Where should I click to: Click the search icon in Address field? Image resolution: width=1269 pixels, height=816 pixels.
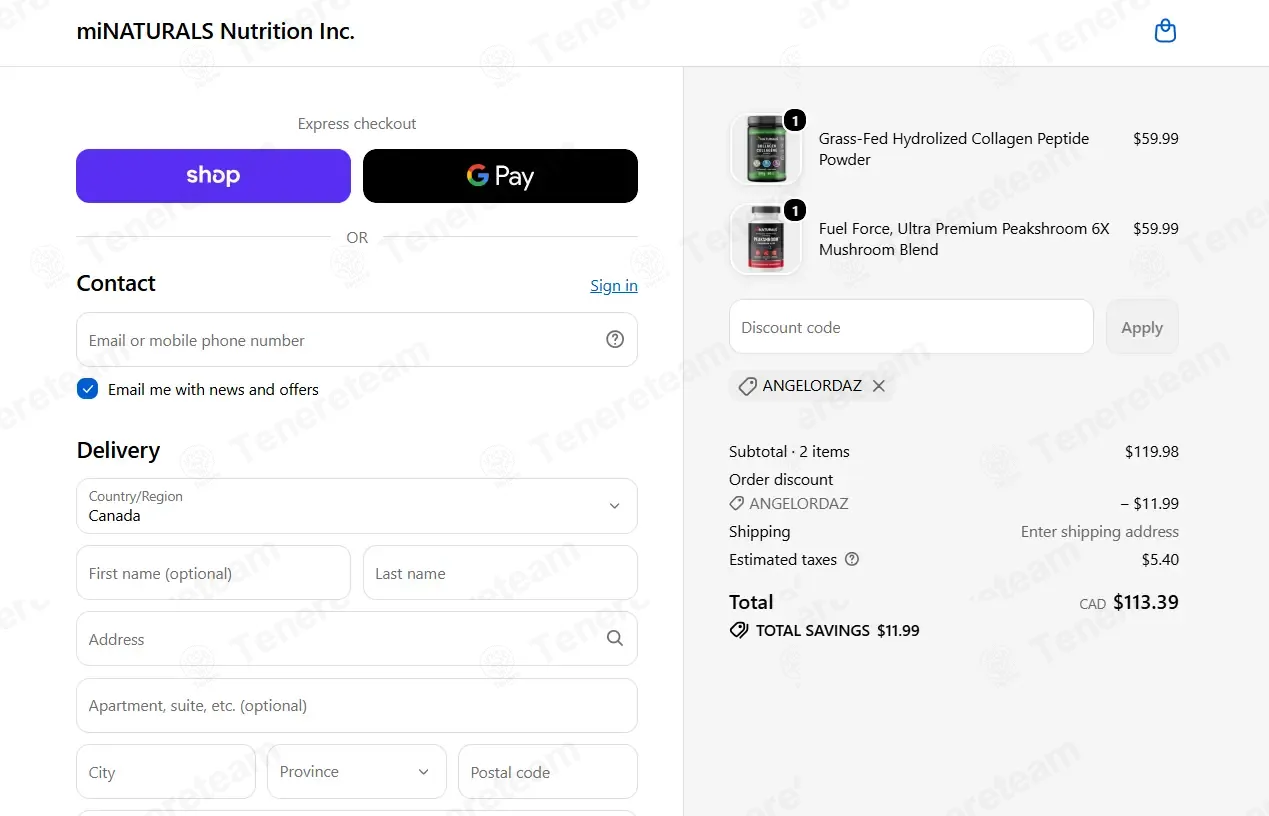[615, 638]
